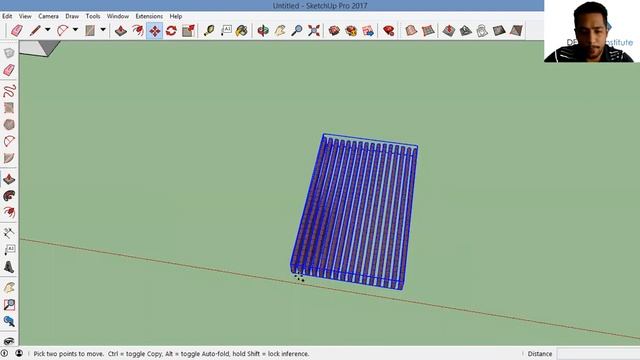Viewport: 640px width, 360px height.
Task: Select the Rotated Rectangle in left toolbar
Action: click(9, 108)
